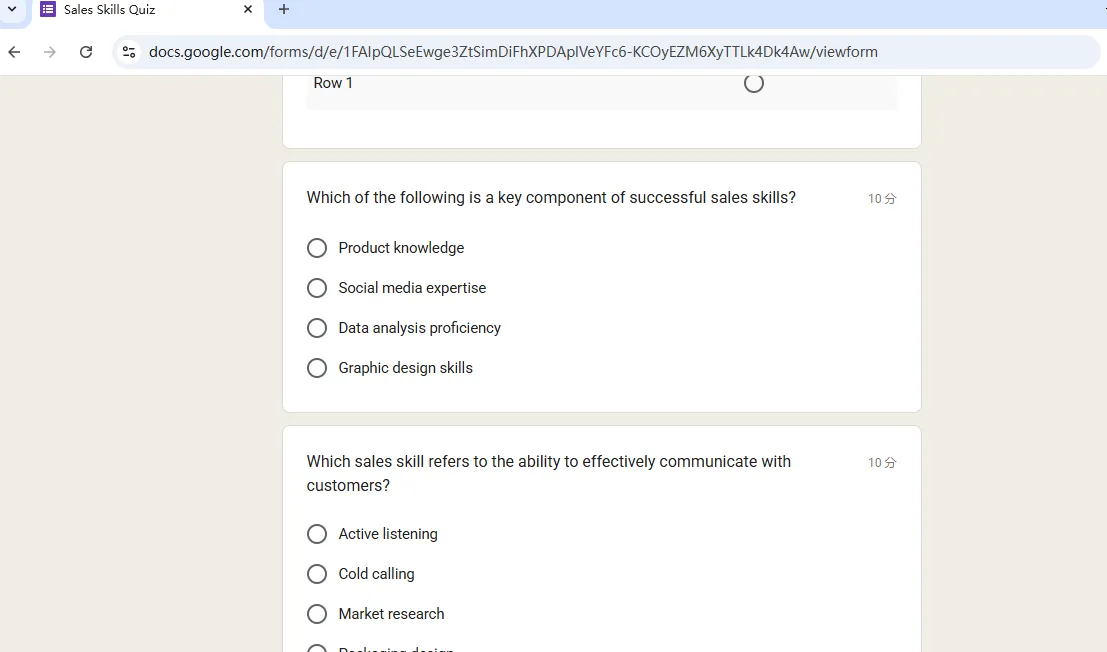The width and height of the screenshot is (1107, 652).
Task: Select Social media expertise answer
Action: (x=317, y=288)
